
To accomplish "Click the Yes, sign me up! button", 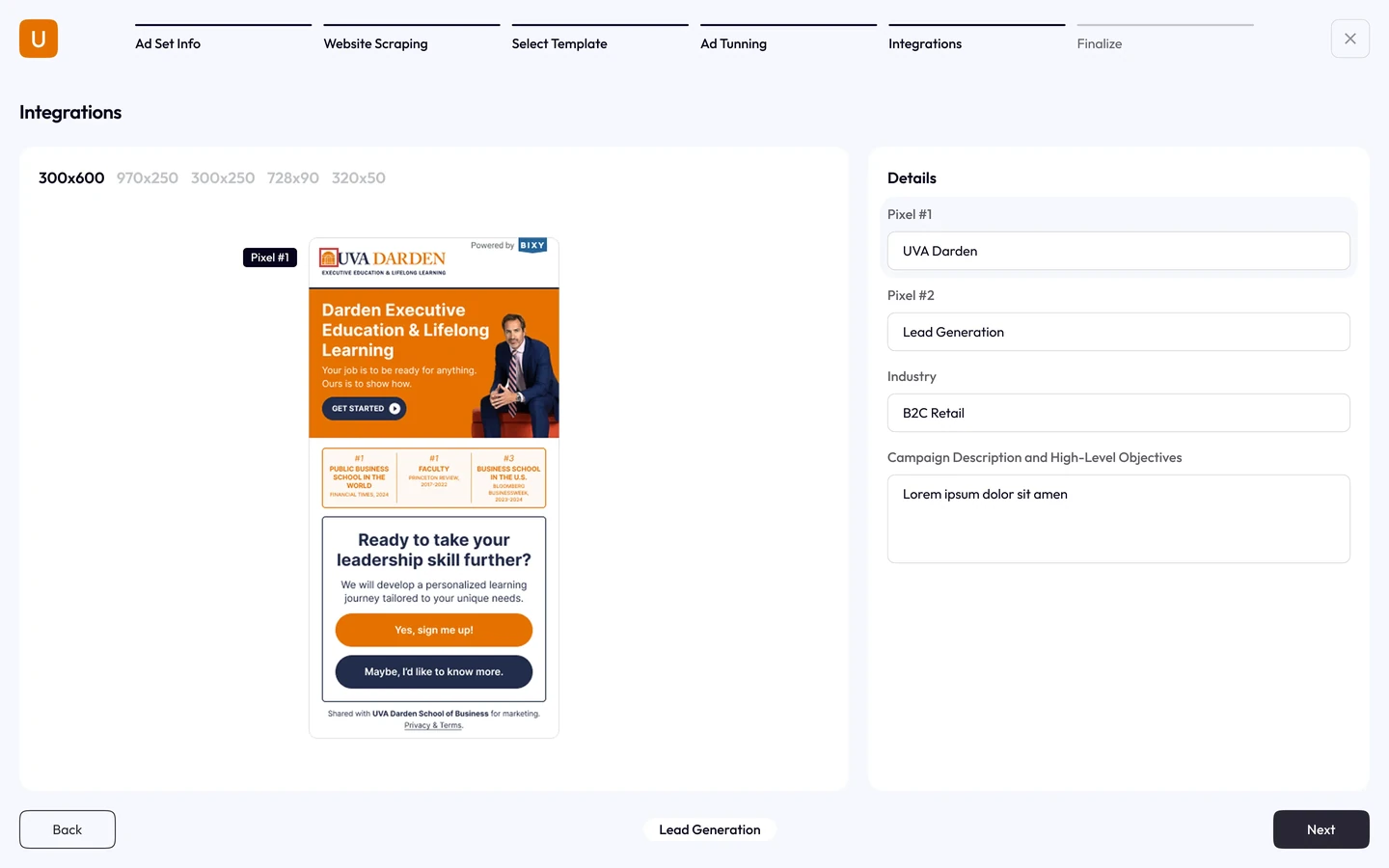I will click(x=434, y=630).
